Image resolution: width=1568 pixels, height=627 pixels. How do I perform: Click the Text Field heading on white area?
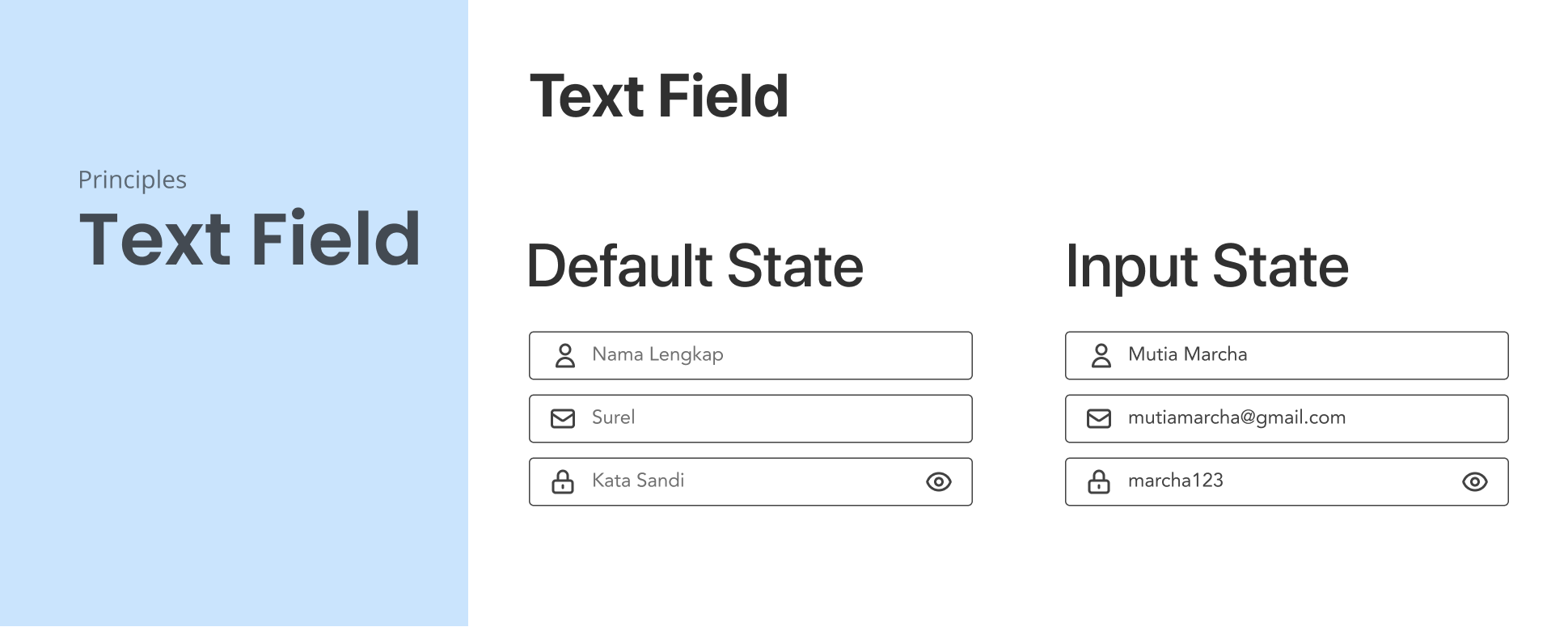click(x=658, y=96)
